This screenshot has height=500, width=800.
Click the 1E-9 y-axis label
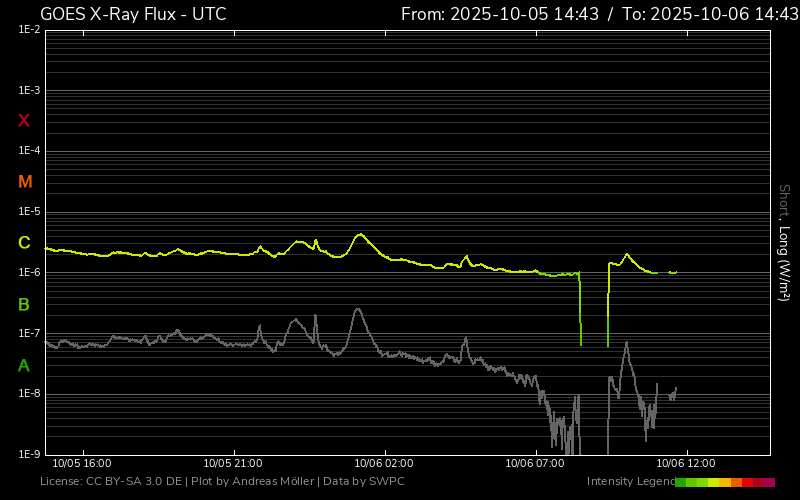[x=29, y=454]
